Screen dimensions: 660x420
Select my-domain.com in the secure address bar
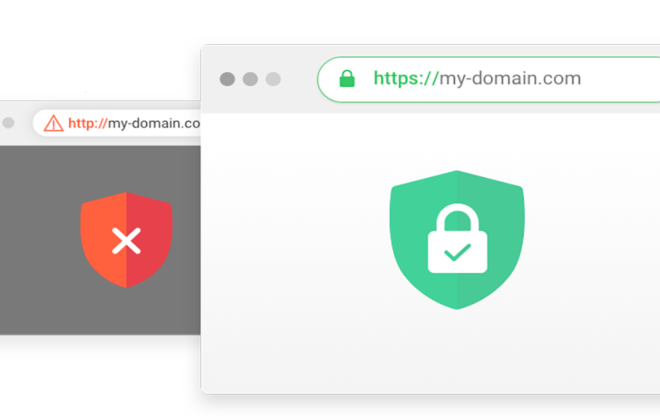click(510, 79)
